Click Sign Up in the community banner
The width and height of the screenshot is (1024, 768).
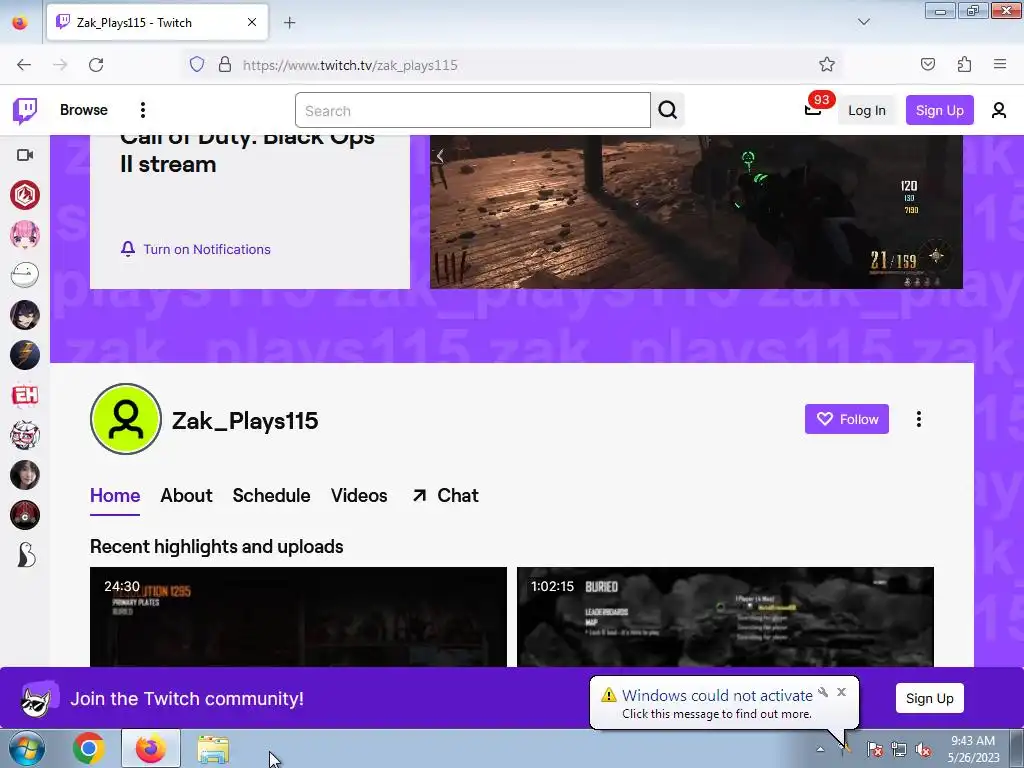[x=929, y=699]
